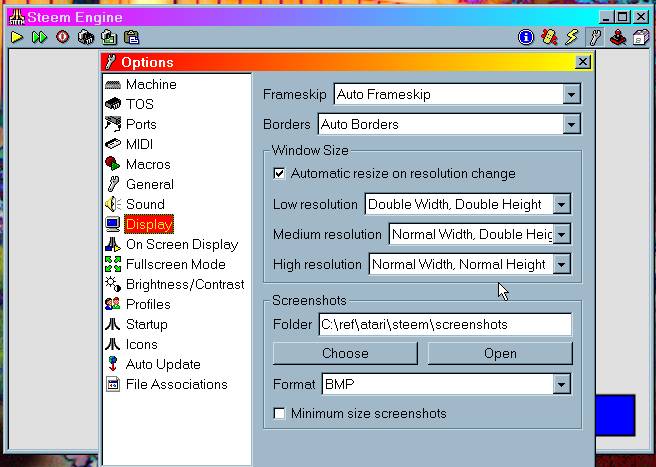The height and width of the screenshot is (467, 656).
Task: Click the blue square in Steem window
Action: (x=615, y=415)
